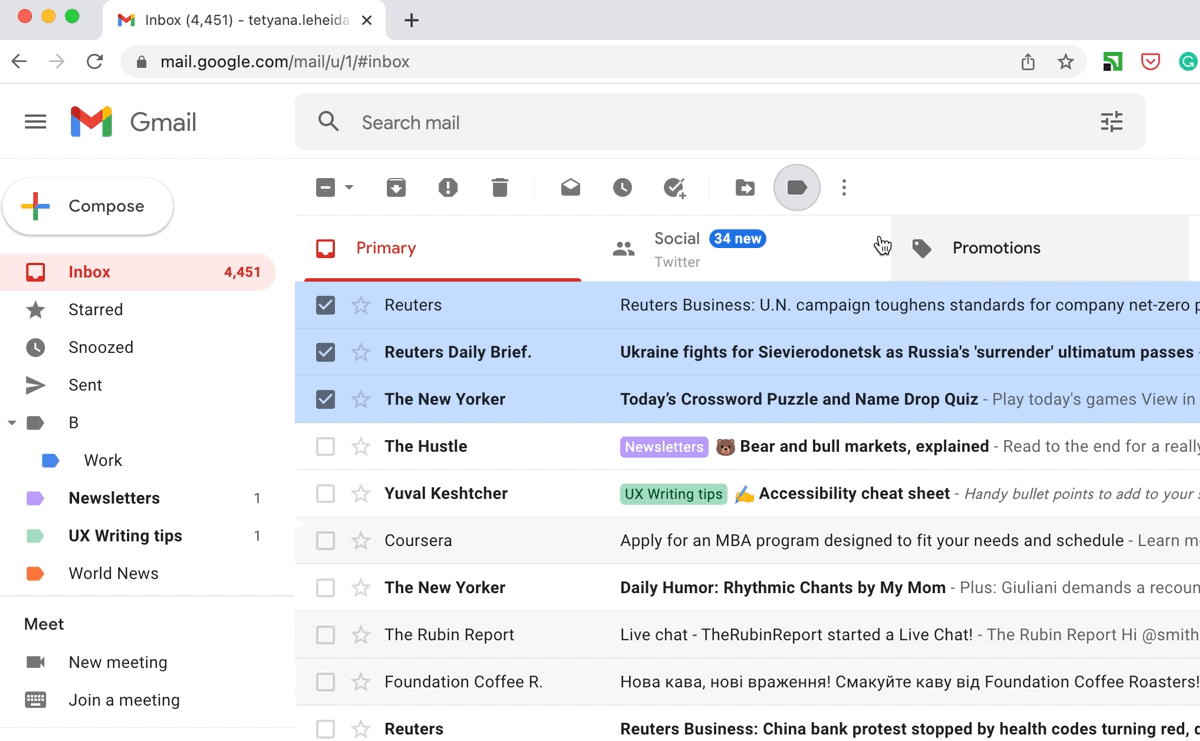Show search options filter icon
This screenshot has height=741, width=1200.
tap(1112, 122)
